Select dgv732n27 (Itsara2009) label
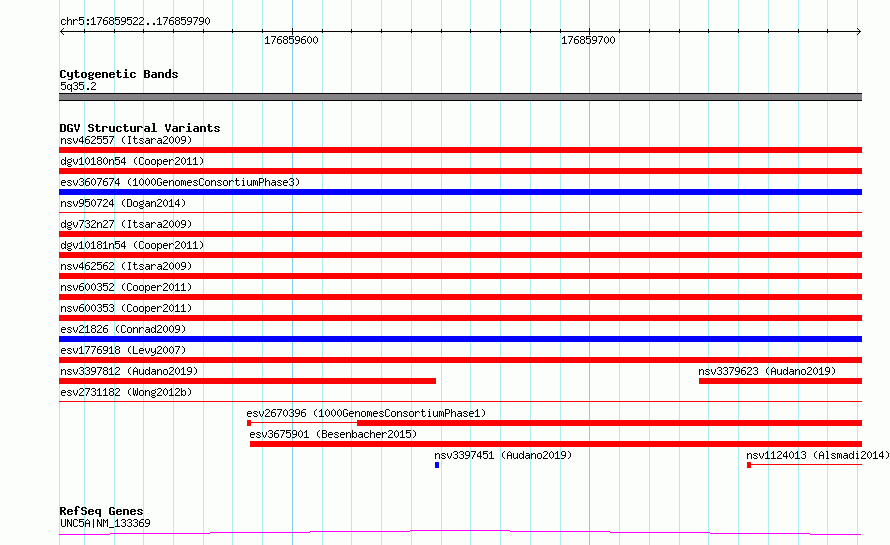This screenshot has width=890, height=545. (126, 224)
